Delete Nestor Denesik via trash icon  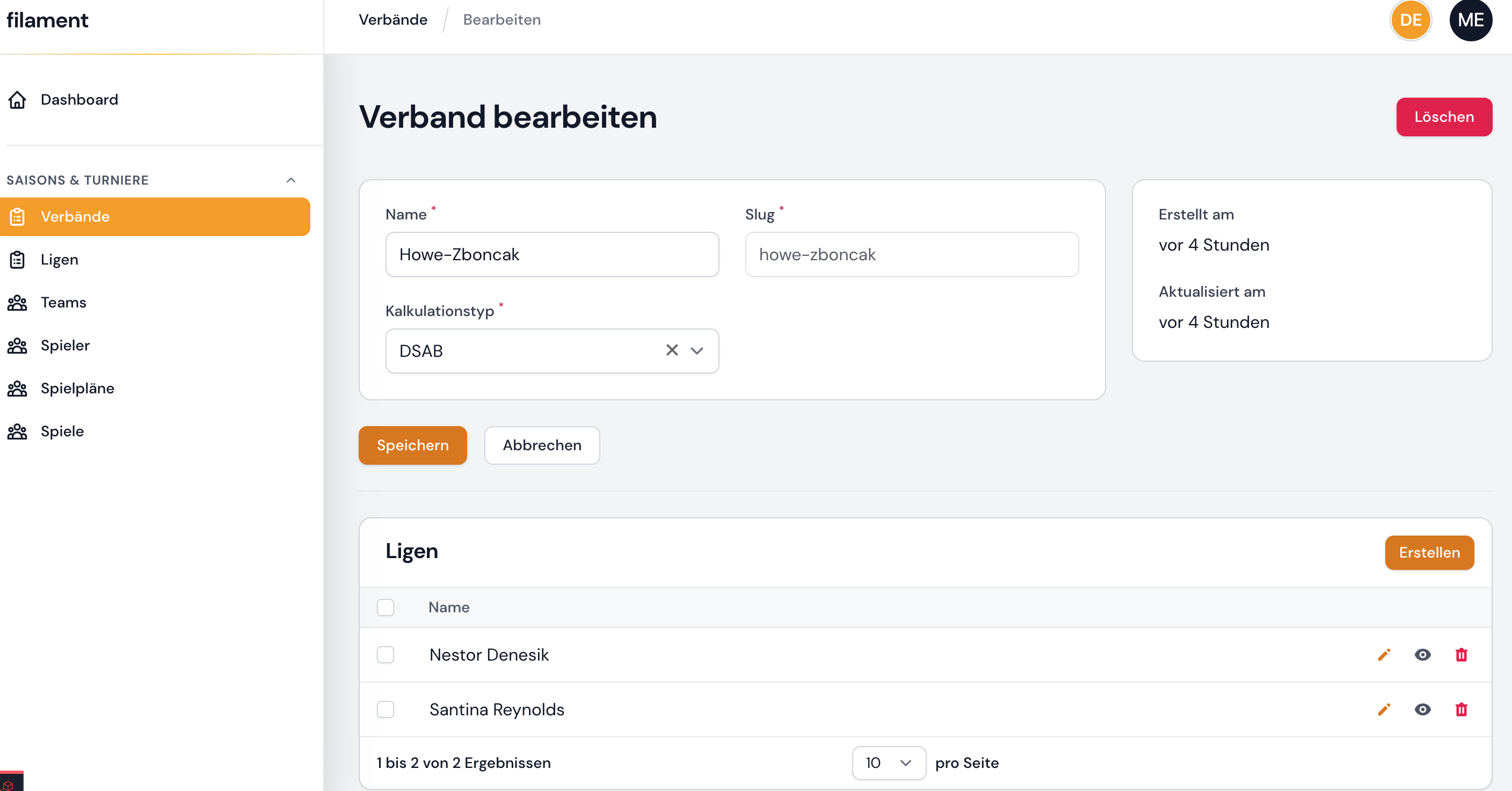click(1462, 655)
